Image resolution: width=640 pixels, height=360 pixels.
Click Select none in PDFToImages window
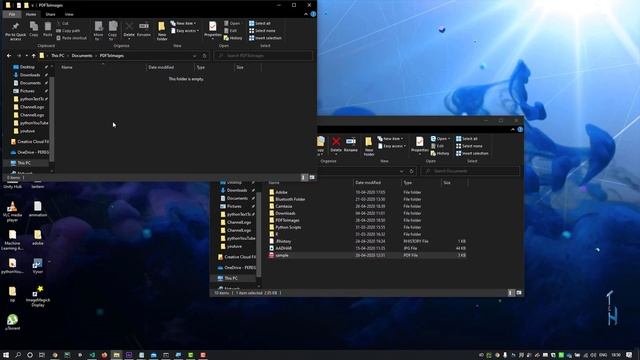[x=262, y=31]
